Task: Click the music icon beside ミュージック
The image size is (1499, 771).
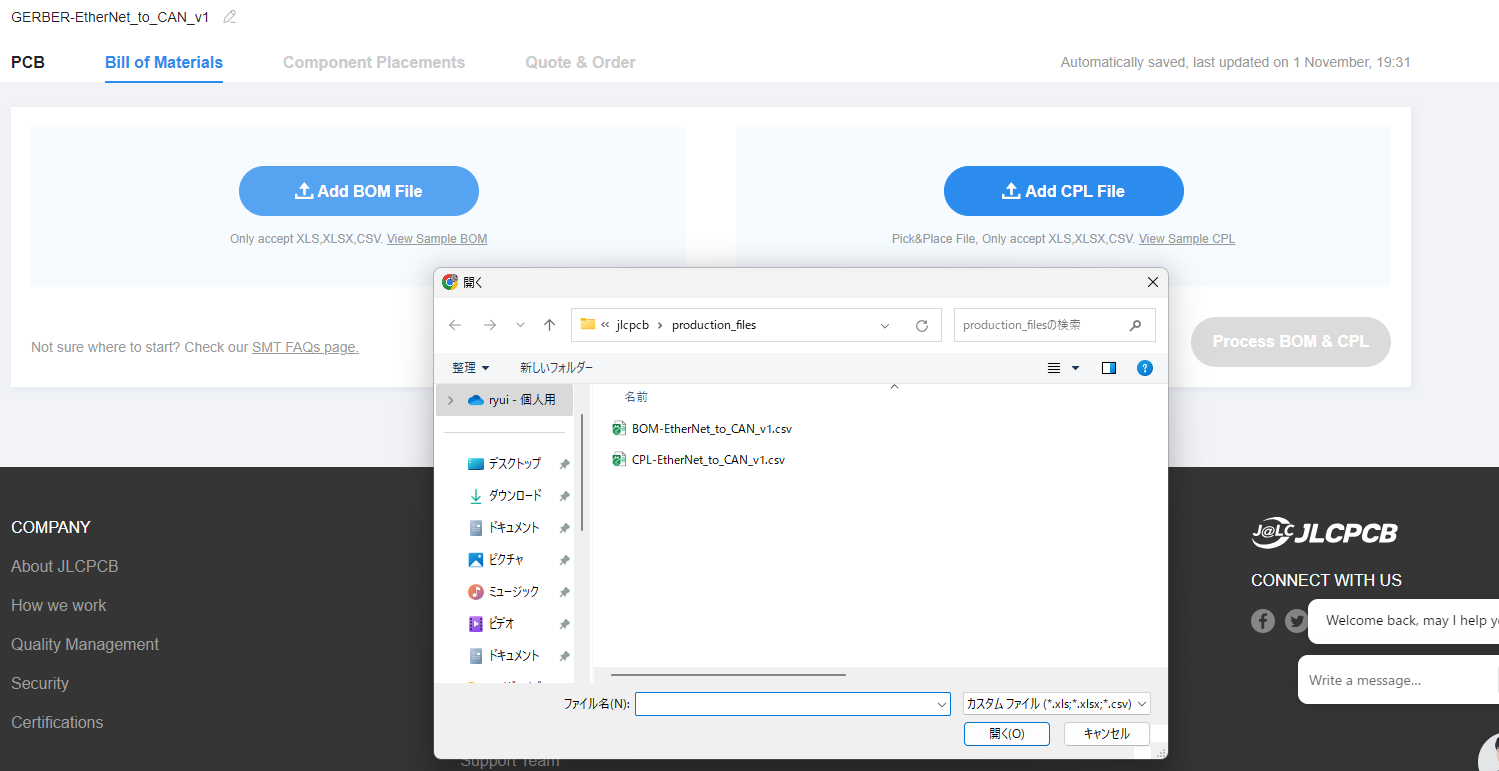Action: point(476,592)
